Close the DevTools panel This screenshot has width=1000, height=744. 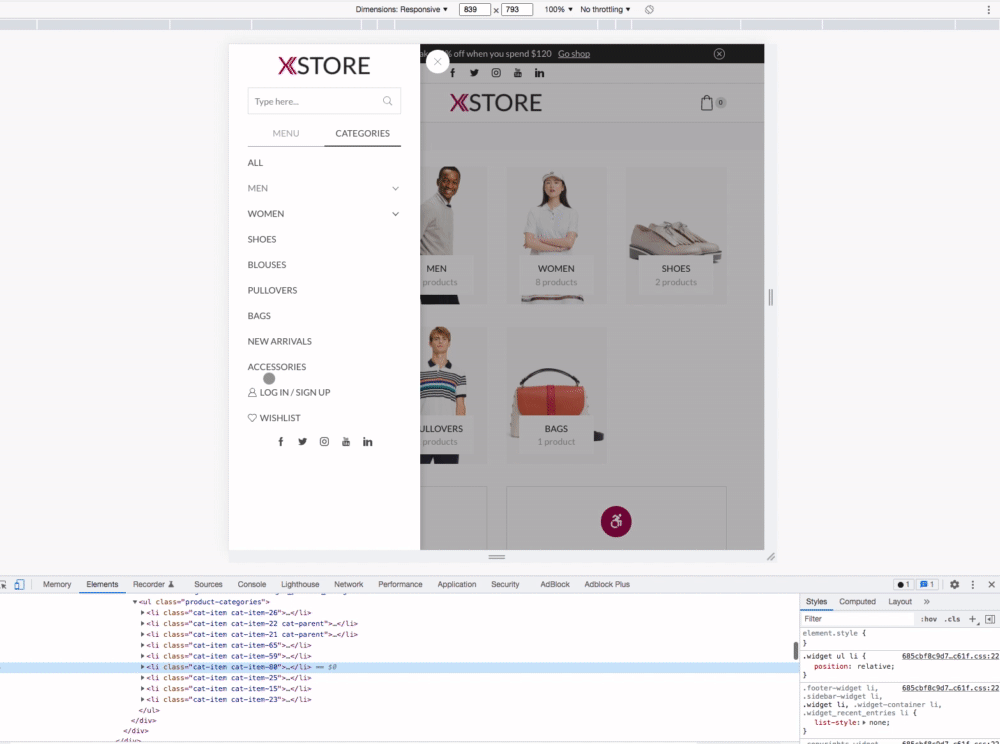click(x=991, y=584)
